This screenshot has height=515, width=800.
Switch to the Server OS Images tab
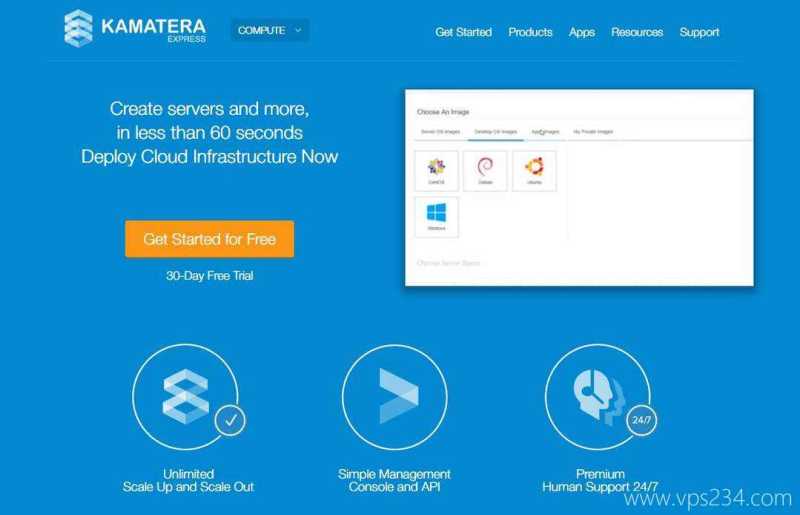440,132
